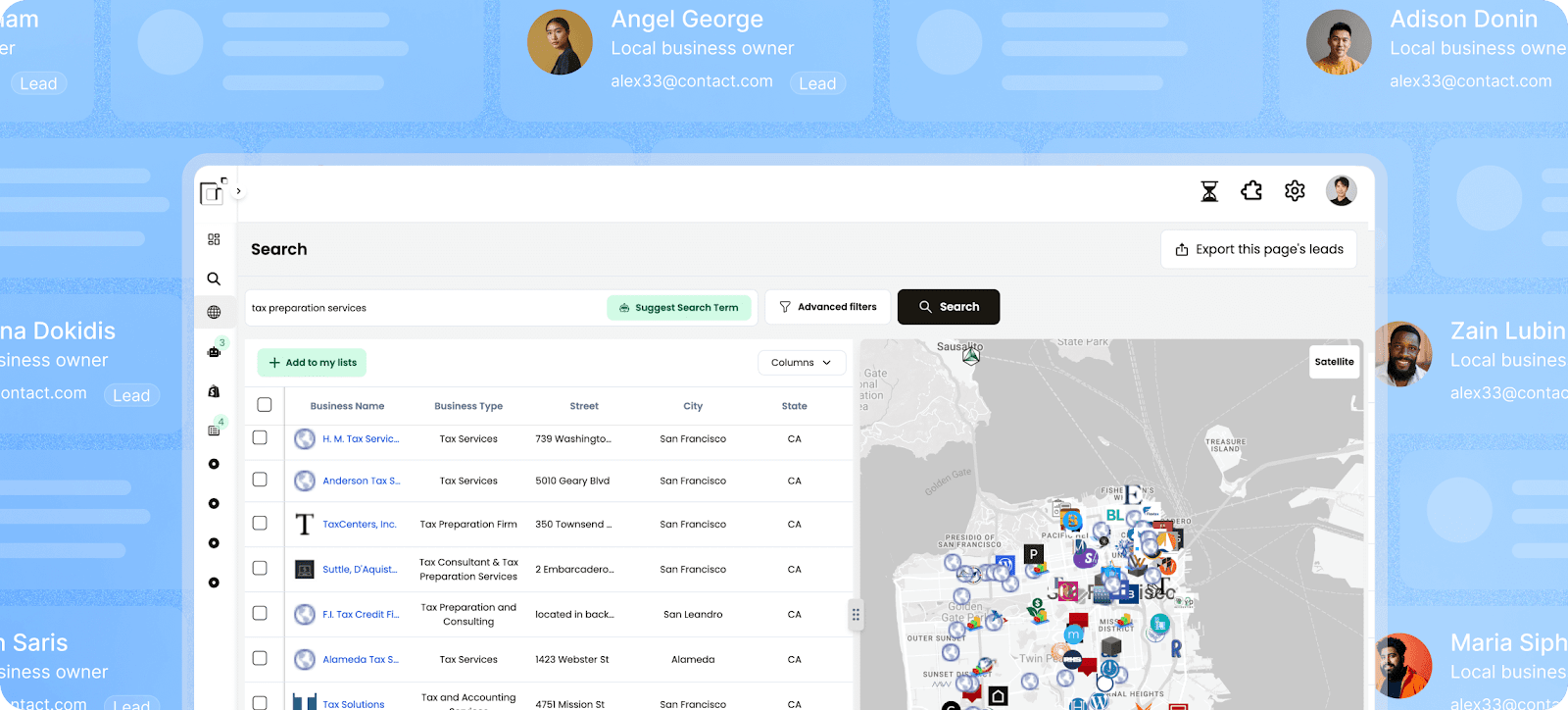1568x710 pixels.
Task: Click the black P marker on the map
Action: [1033, 554]
